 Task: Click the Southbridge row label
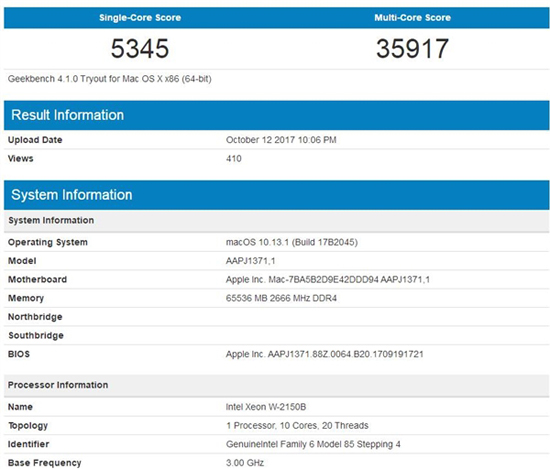[36, 335]
